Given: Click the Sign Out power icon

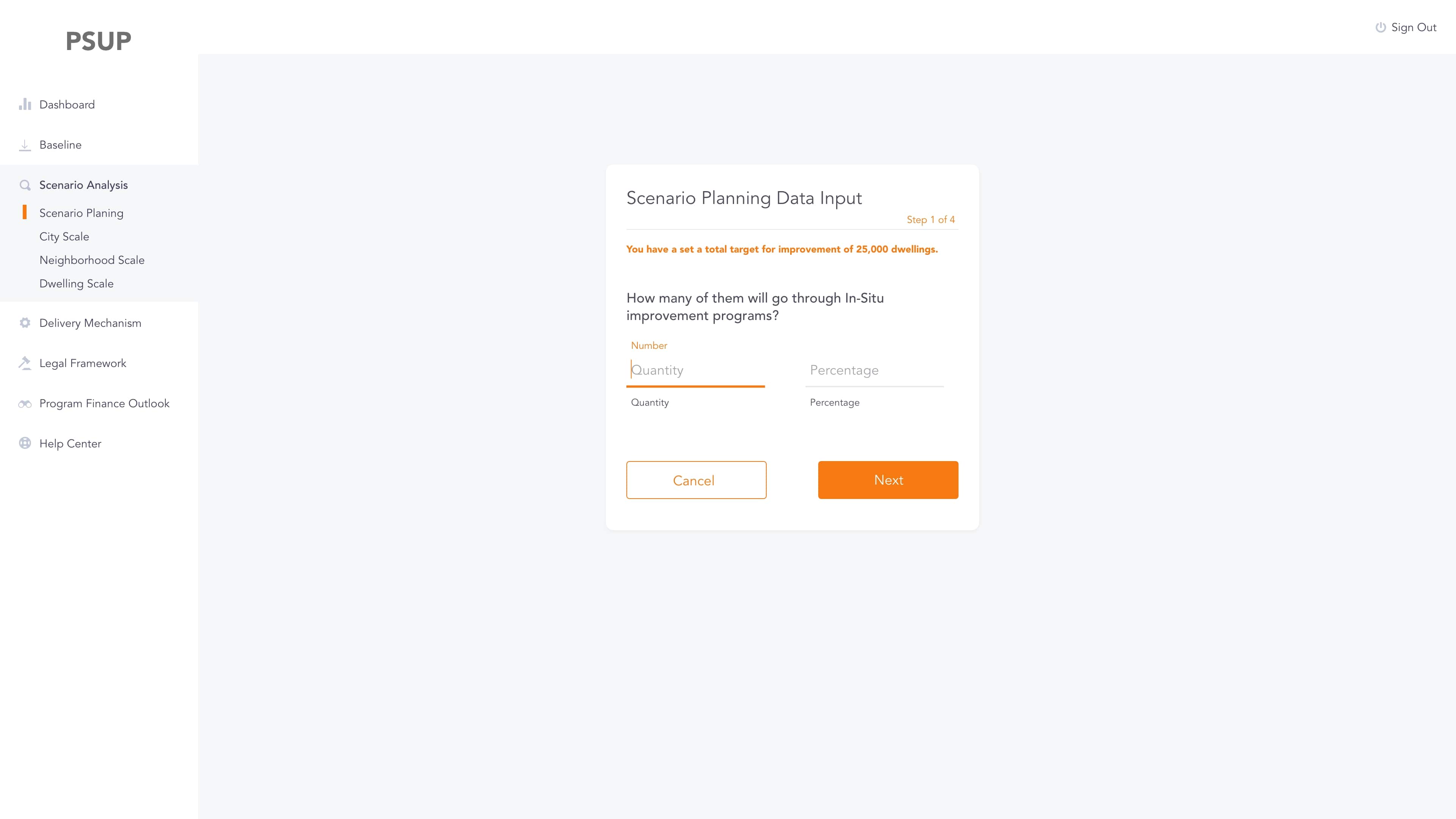Looking at the screenshot, I should [1380, 28].
